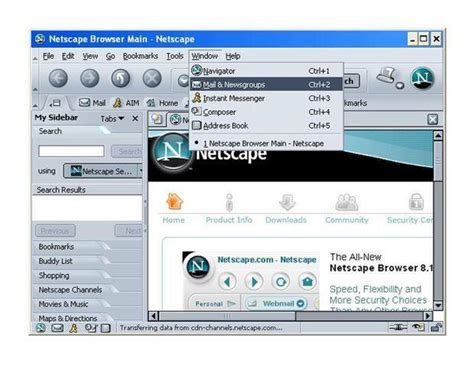Close the current tab with the tab bar X

433,119
